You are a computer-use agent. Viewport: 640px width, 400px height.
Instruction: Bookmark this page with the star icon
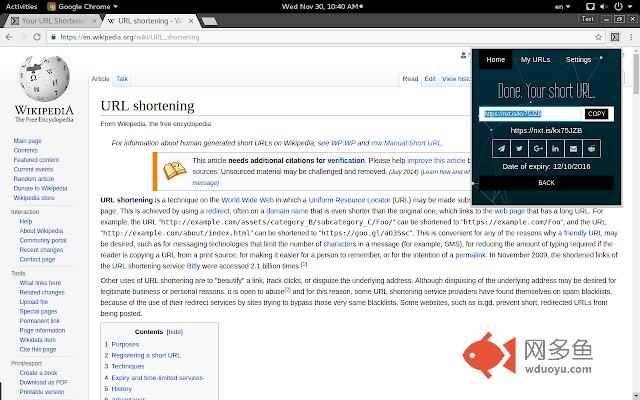point(598,37)
